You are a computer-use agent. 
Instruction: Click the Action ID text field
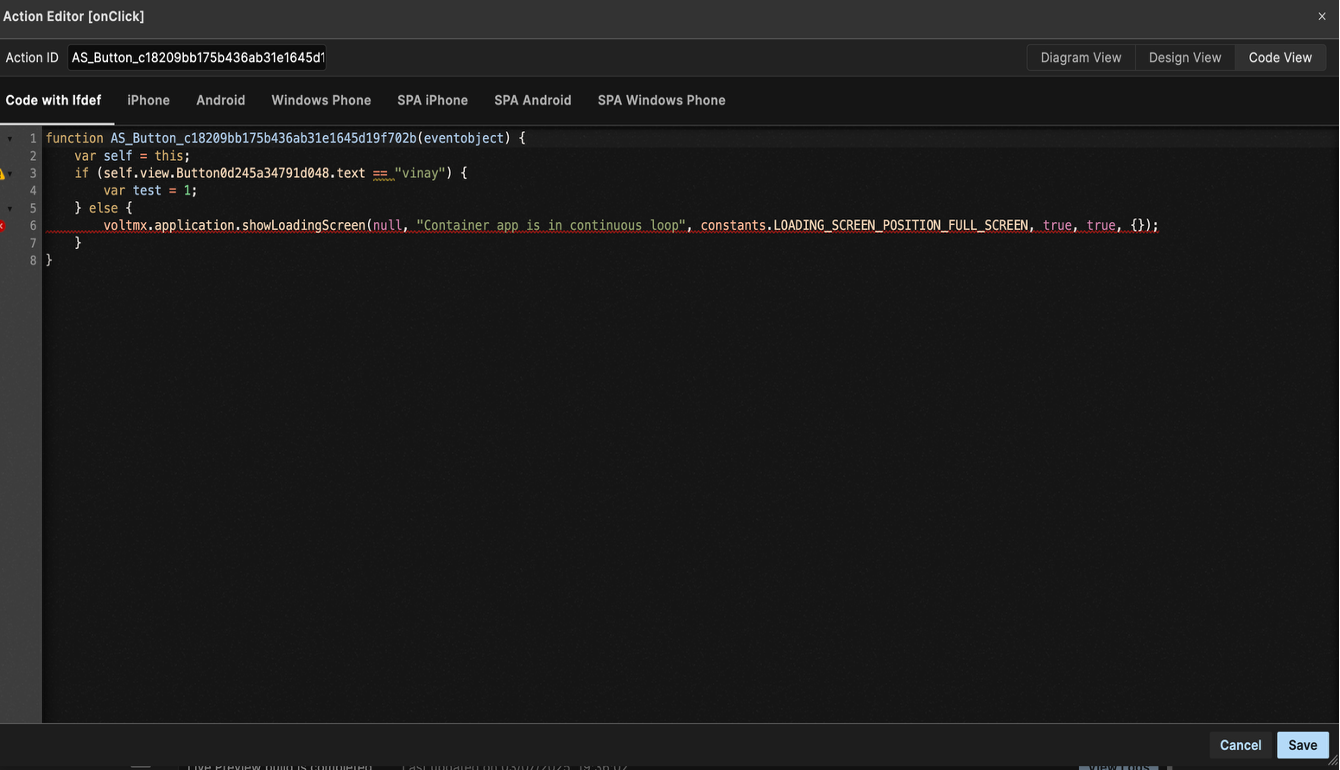(197, 58)
